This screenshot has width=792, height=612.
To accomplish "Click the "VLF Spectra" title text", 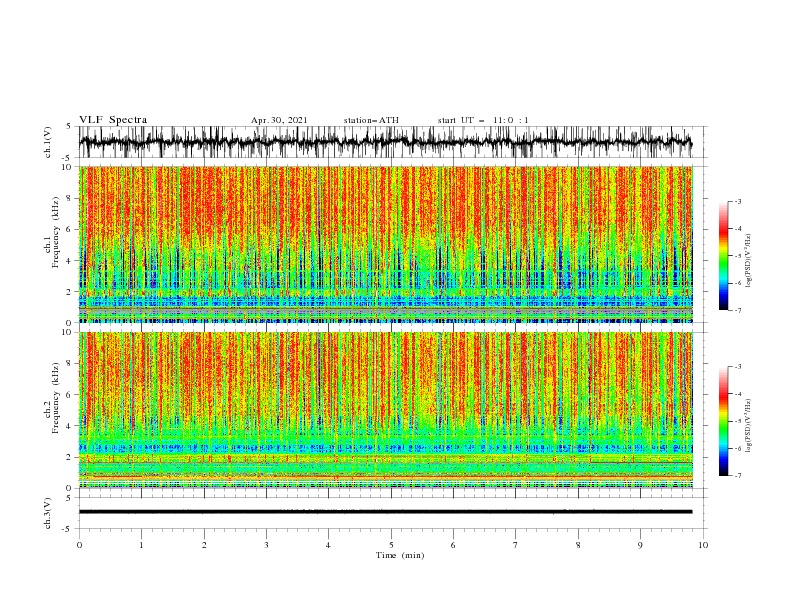I will (113, 120).
